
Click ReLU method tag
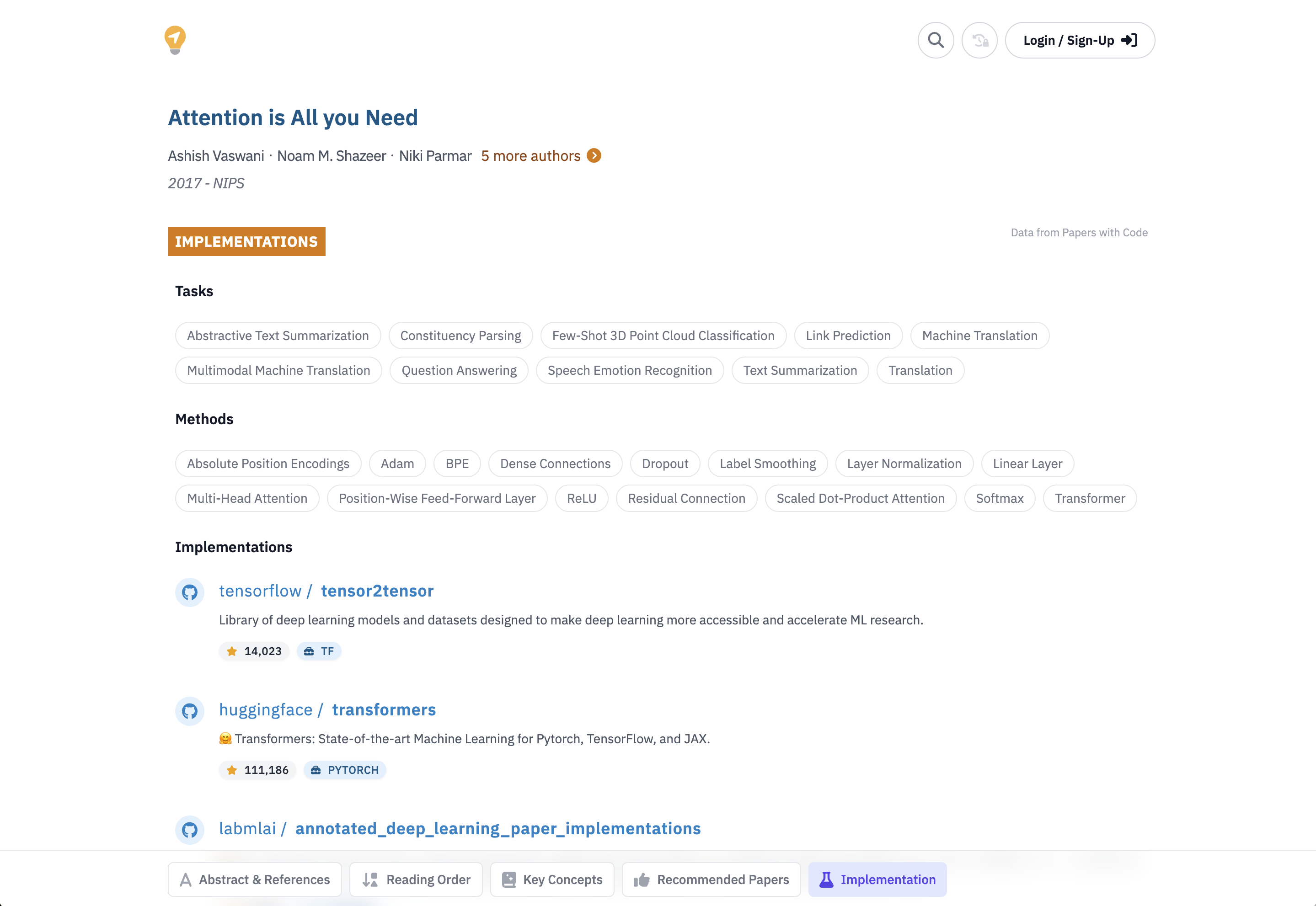[581, 498]
